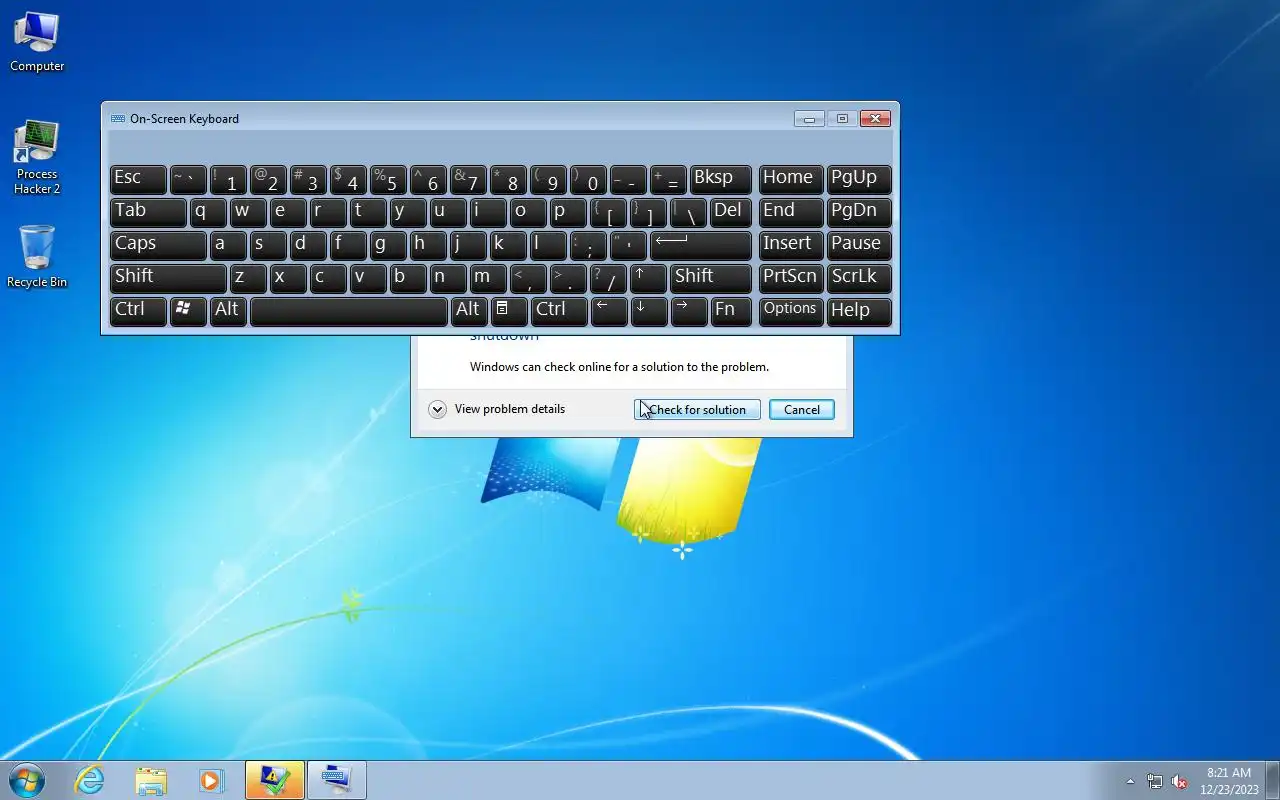Tap the left arrow key
This screenshot has width=1280, height=800.
(x=608, y=311)
